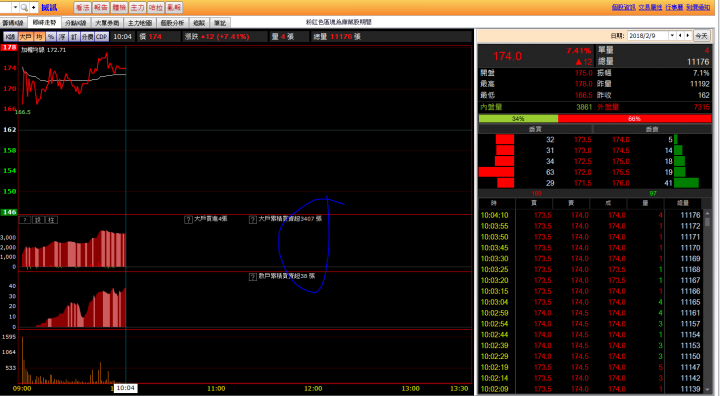Switch to the 分點K線 tab
720x396 pixels.
76,23
